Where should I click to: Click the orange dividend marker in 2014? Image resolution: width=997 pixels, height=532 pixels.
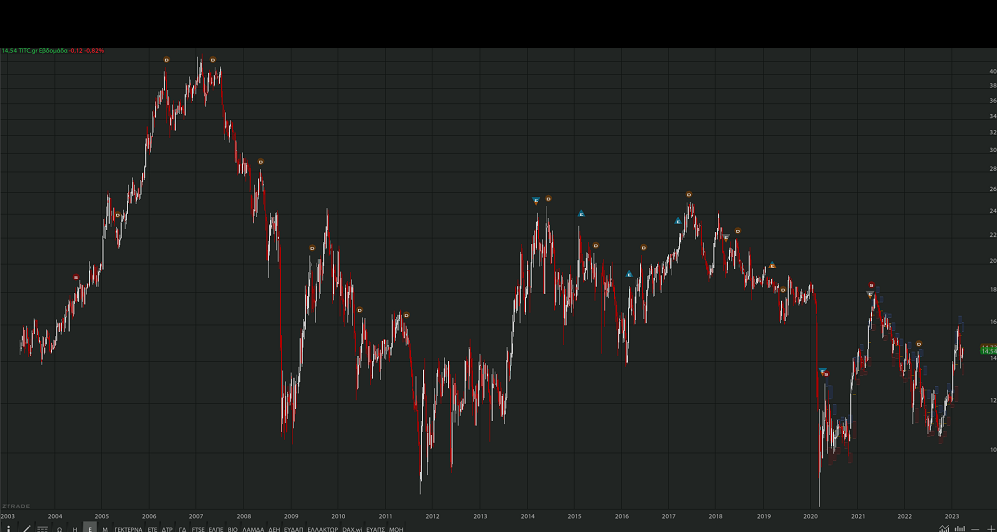[x=548, y=199]
